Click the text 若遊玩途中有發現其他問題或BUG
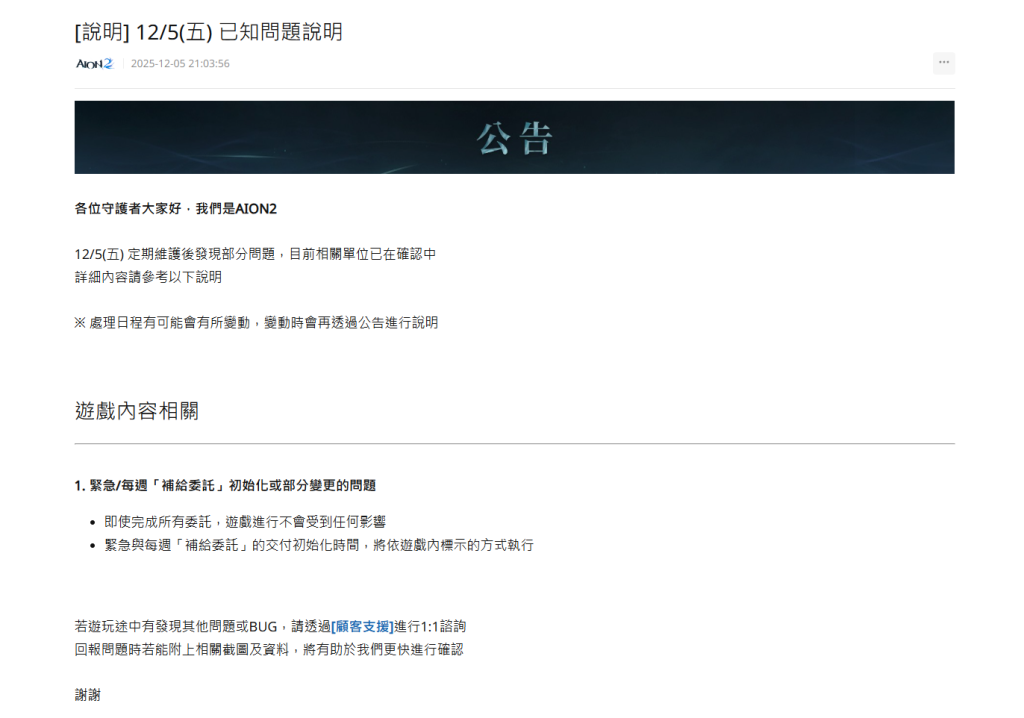 point(175,626)
